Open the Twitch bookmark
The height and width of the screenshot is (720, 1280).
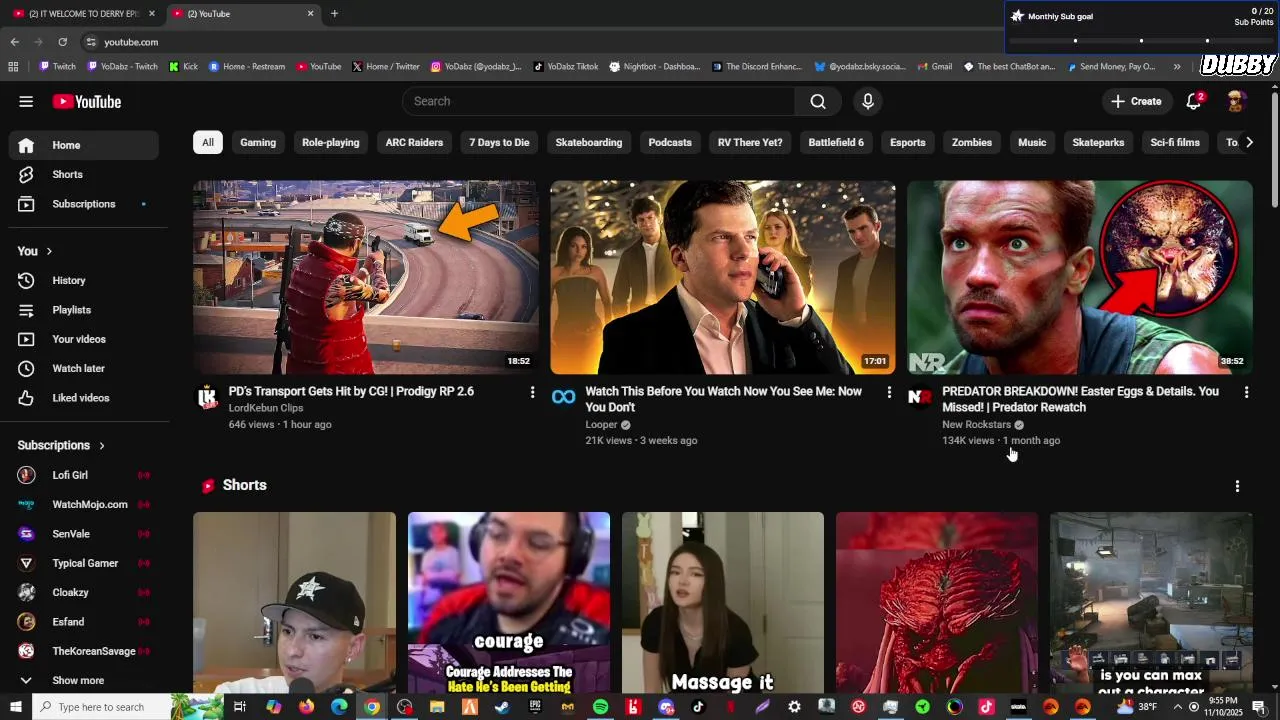(57, 67)
